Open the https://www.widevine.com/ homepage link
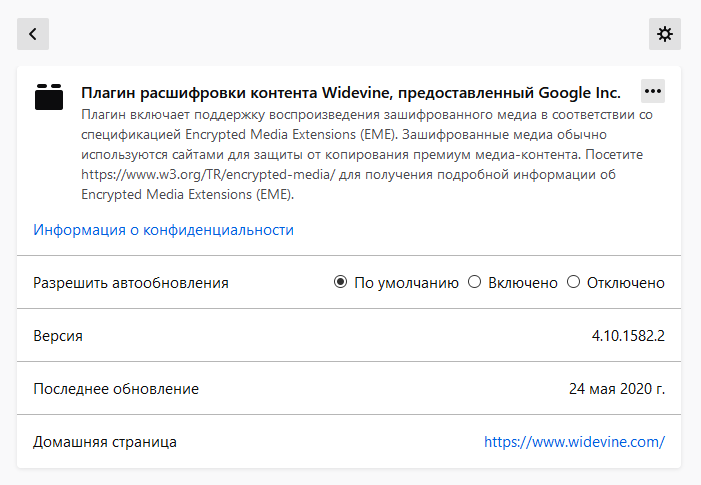 coord(574,442)
